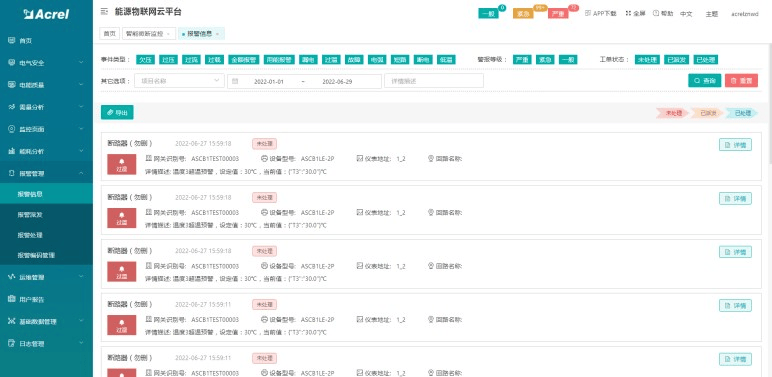This screenshot has width=772, height=377.
Task: Expand the 电气安全 menu chevron
Action: 81,63
